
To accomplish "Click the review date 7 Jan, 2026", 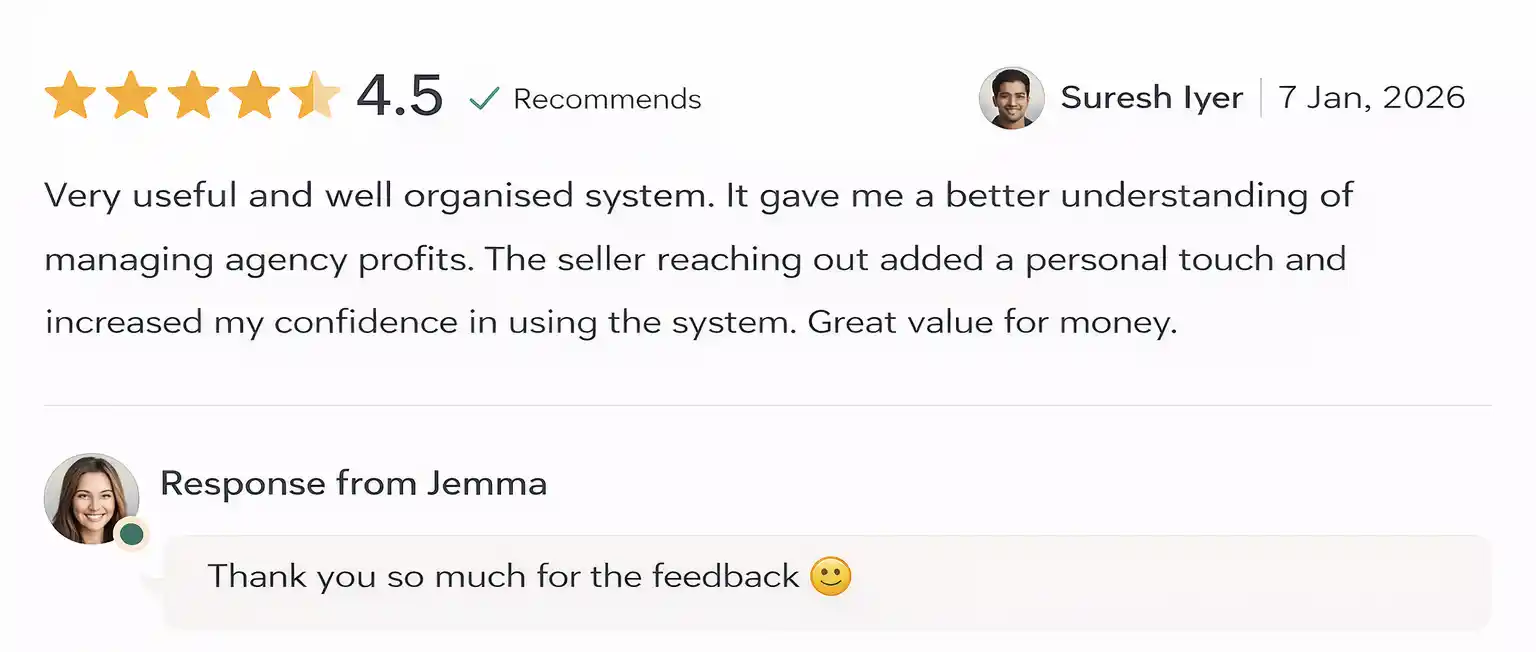I will (1371, 98).
